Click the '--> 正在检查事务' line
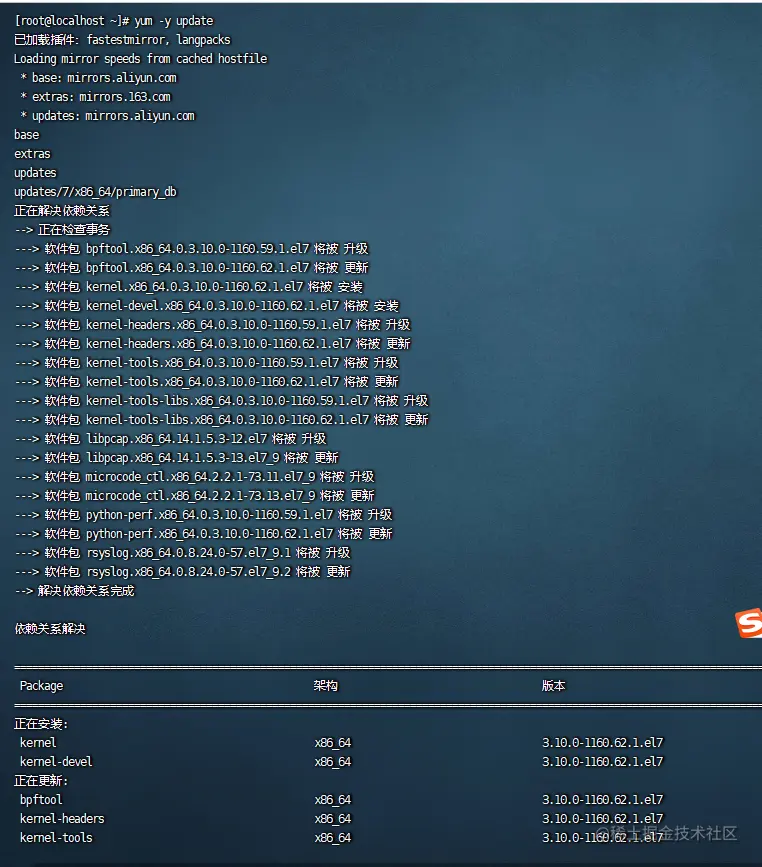Viewport: 762px width, 867px height. 62,229
